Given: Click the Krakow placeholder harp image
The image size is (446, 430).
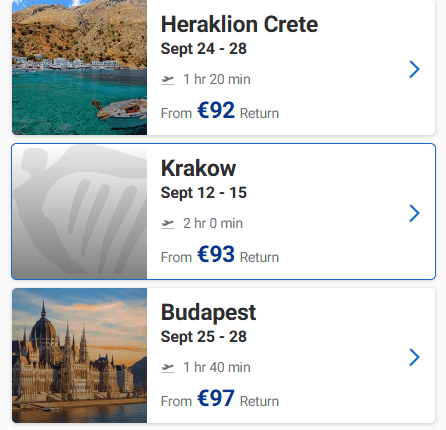Looking at the screenshot, I should [79, 212].
